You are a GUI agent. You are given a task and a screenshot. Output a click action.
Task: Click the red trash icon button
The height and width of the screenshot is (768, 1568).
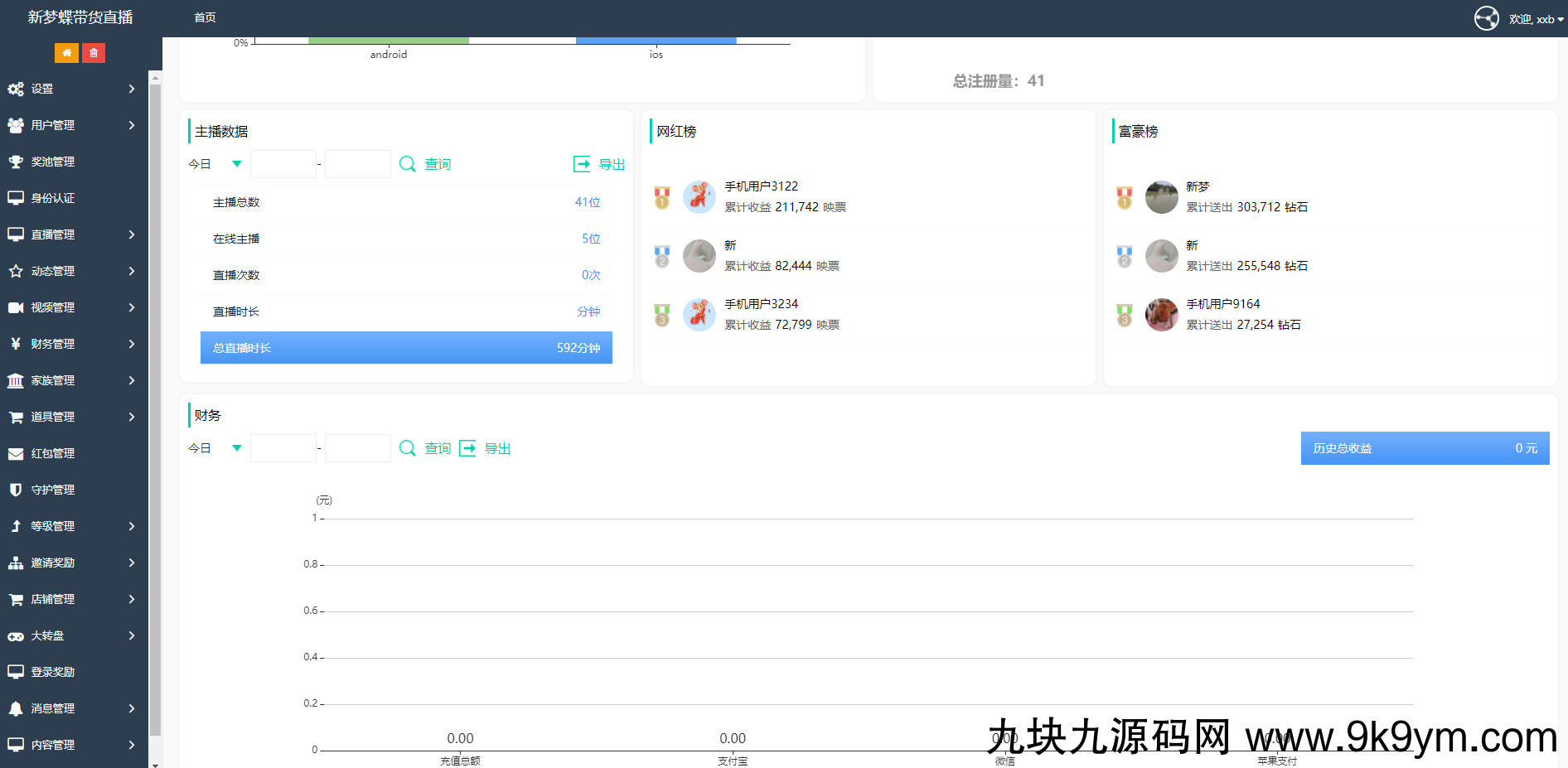pyautogui.click(x=94, y=53)
